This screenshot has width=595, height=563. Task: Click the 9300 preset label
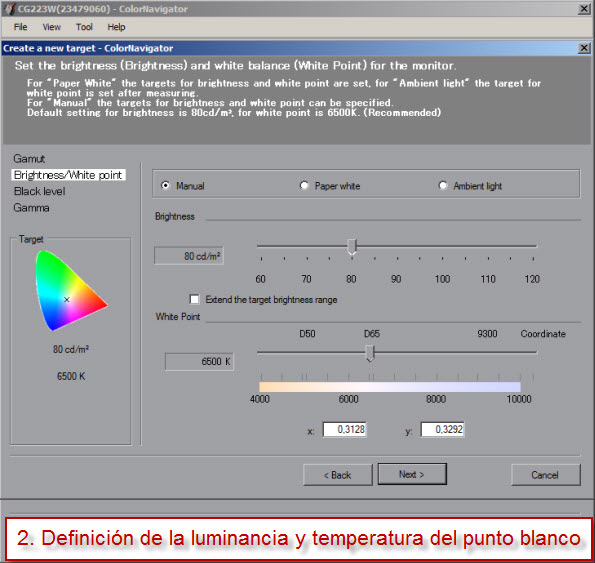click(487, 334)
